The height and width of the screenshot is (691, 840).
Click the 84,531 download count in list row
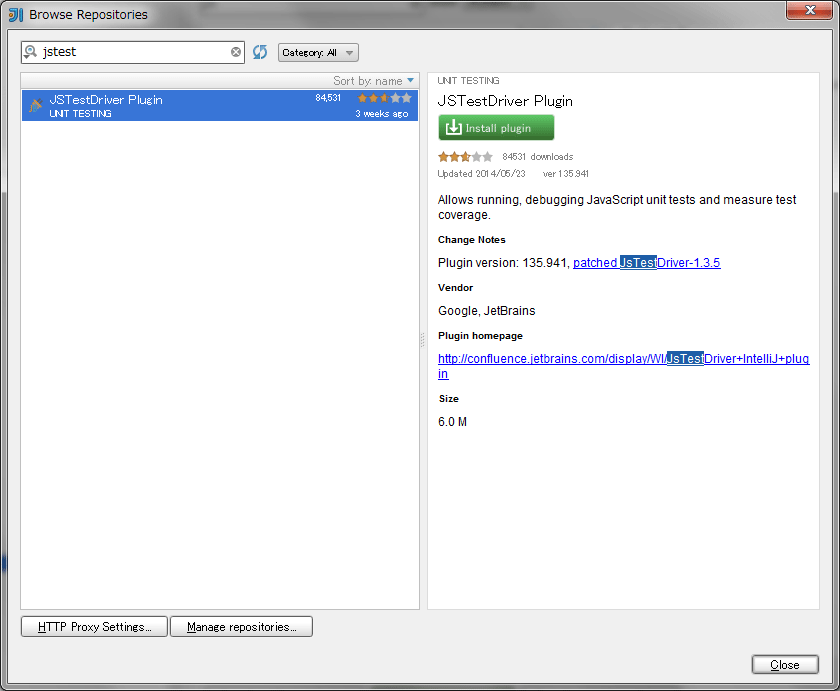pos(328,98)
